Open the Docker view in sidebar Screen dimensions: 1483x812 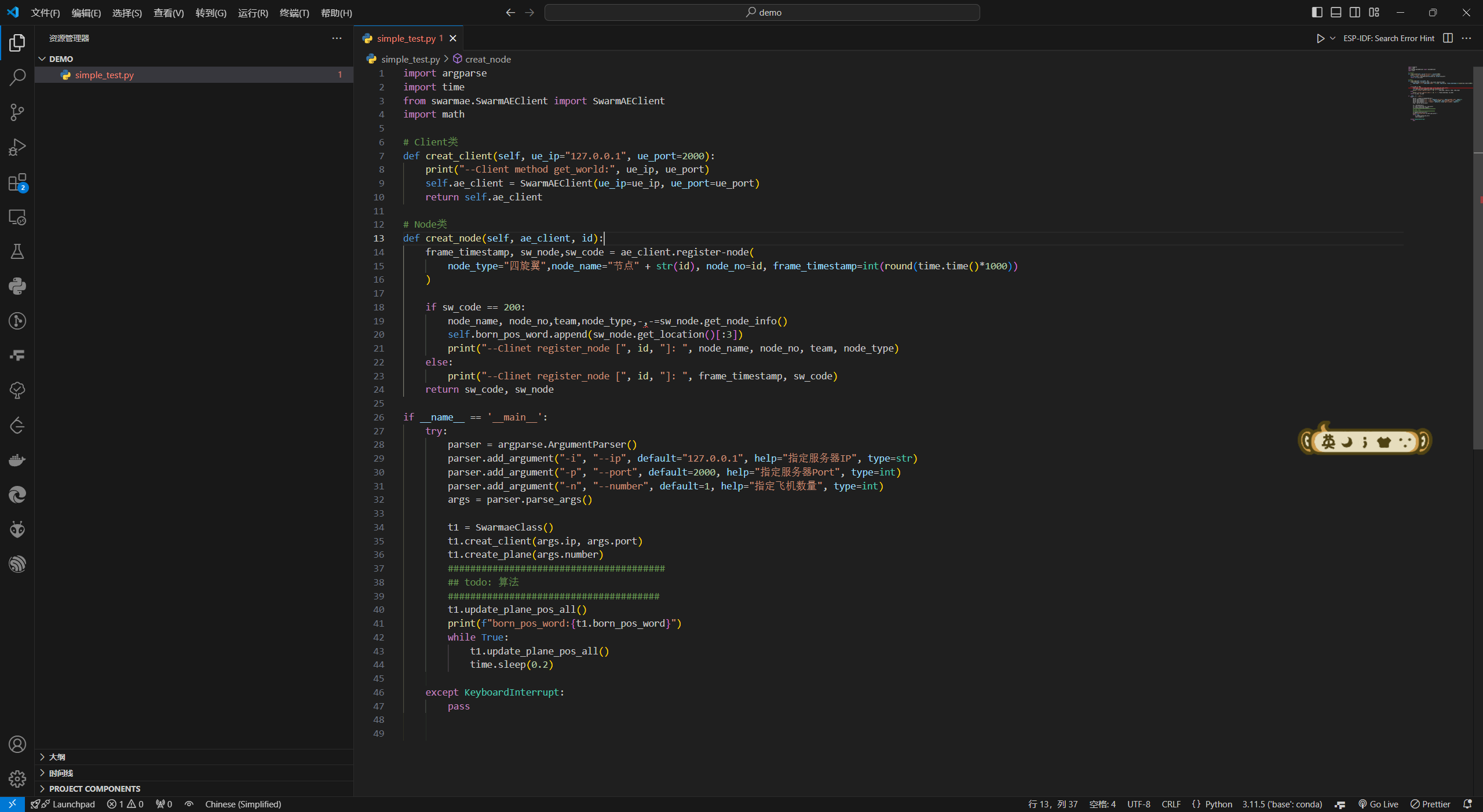(17, 460)
